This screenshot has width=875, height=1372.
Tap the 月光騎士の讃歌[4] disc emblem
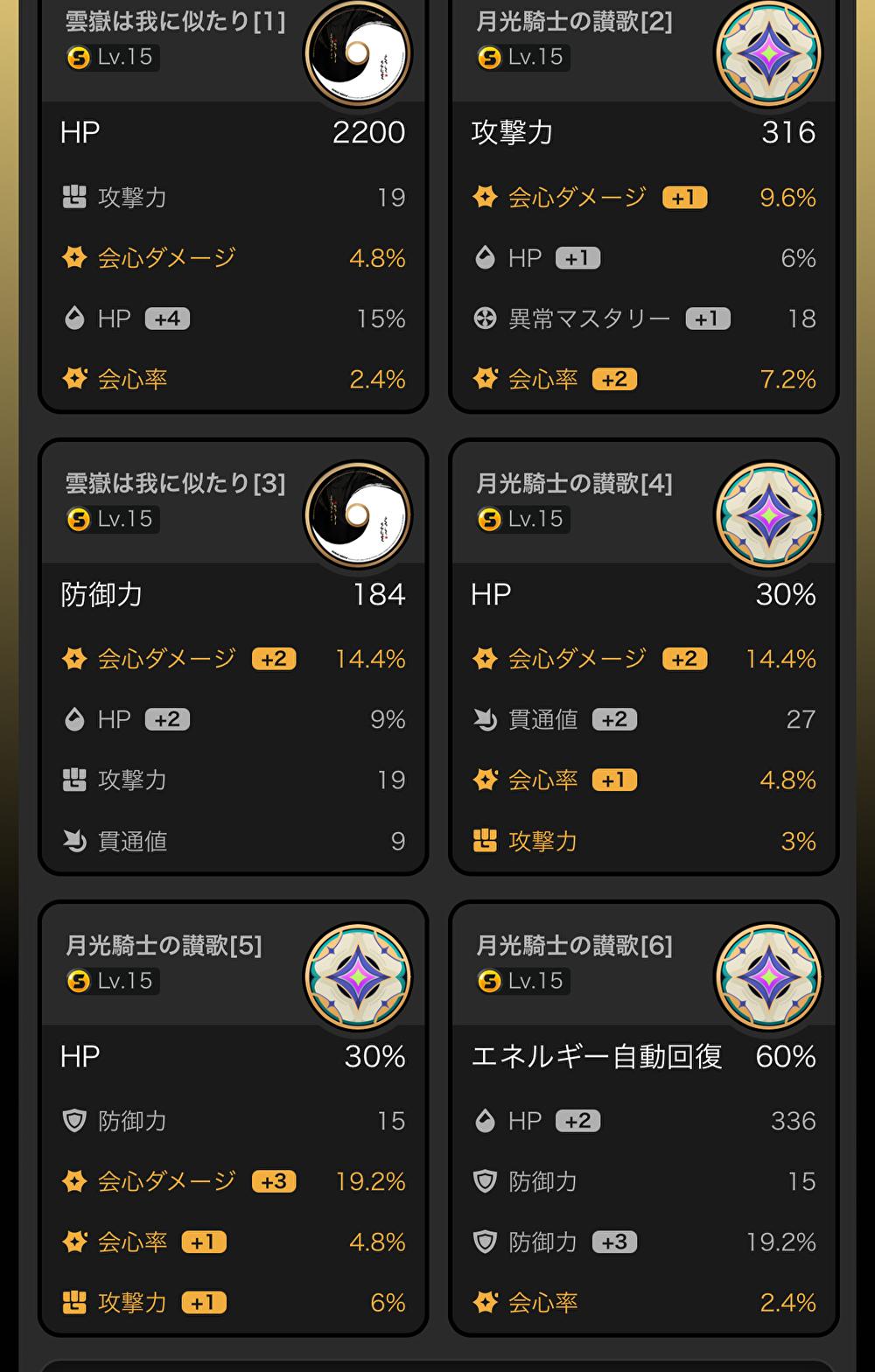pos(767,515)
